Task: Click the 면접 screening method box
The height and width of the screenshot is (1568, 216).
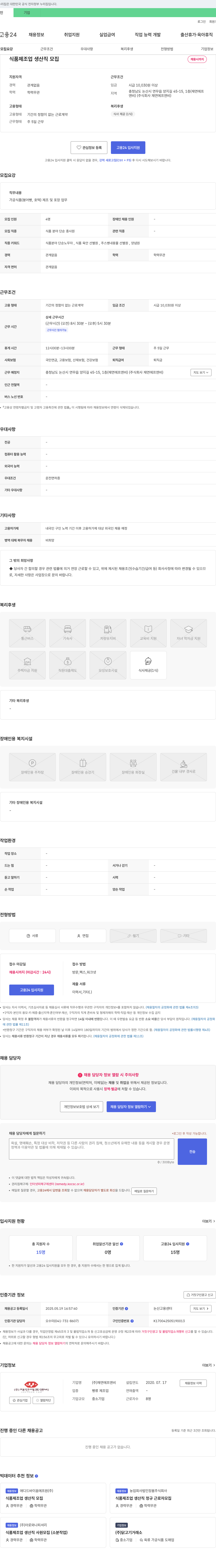Action: [x=83, y=936]
